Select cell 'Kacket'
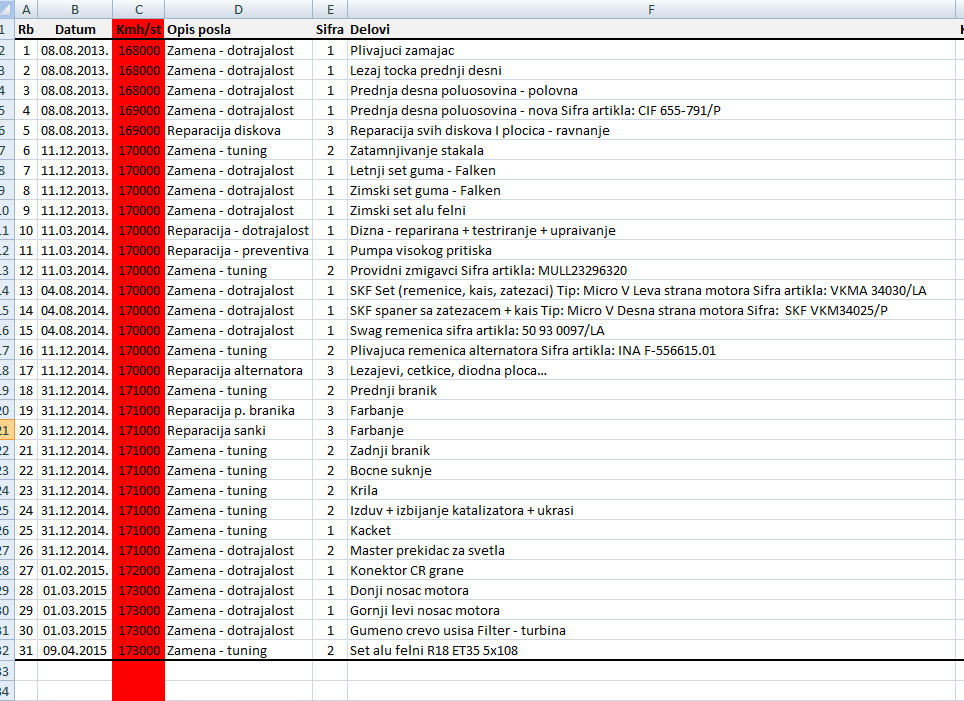The height and width of the screenshot is (701, 964). 651,530
